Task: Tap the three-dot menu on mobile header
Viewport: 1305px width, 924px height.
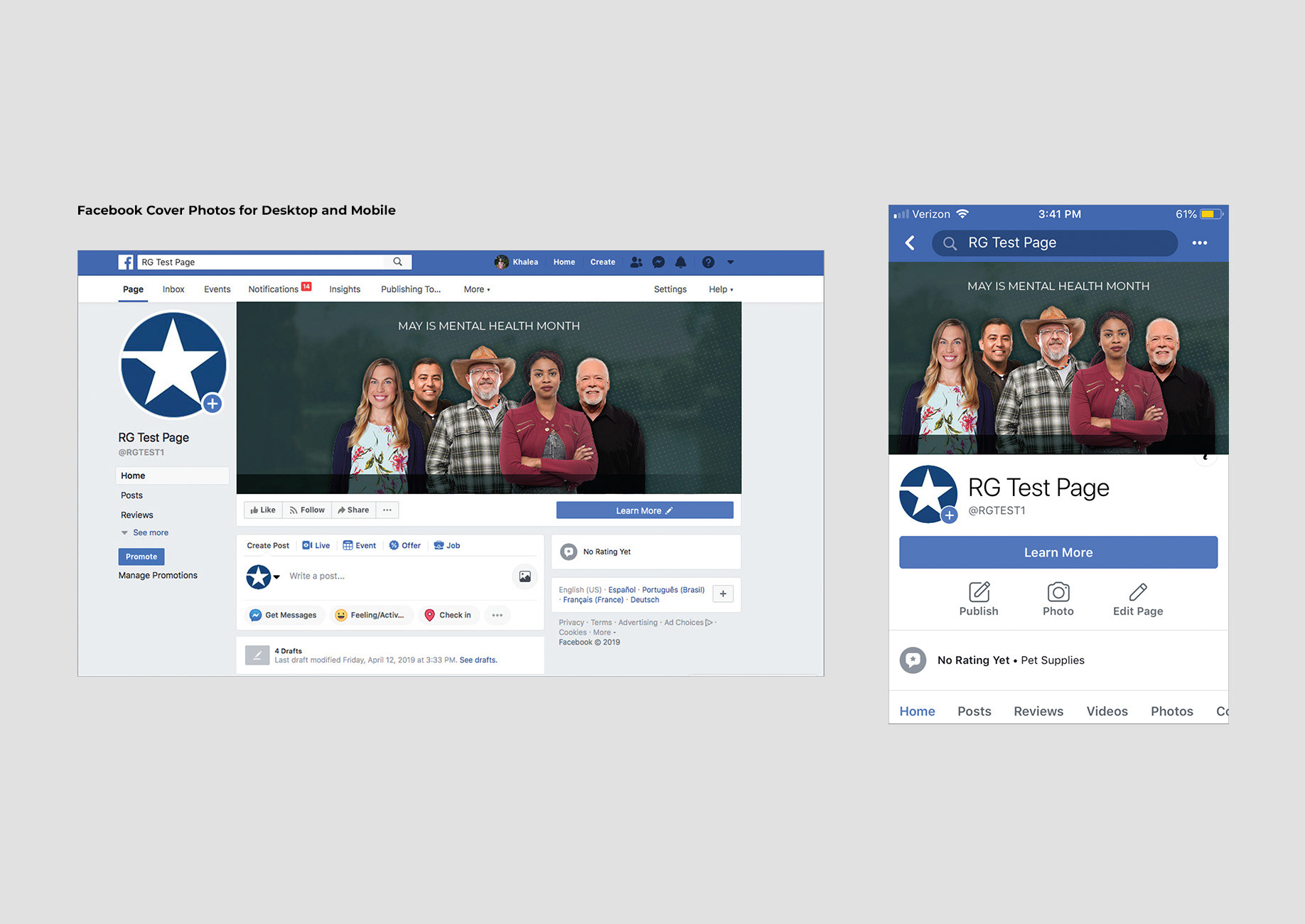Action: [1200, 243]
